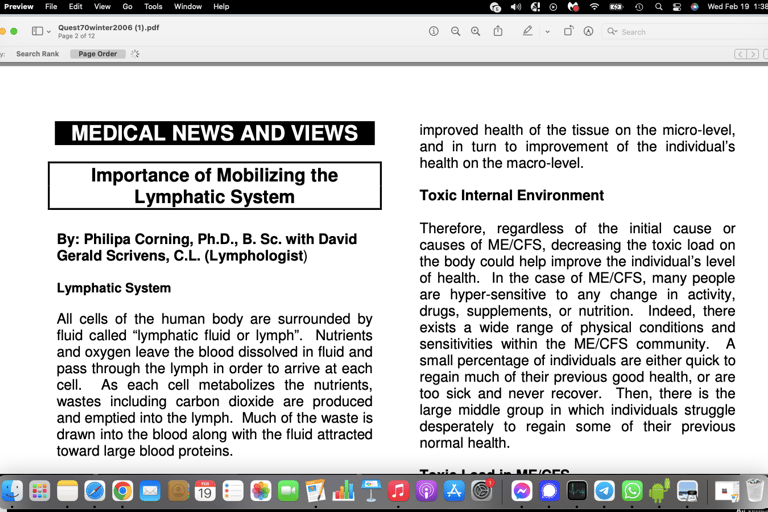Click the date and time clock
This screenshot has height=512, width=768.
click(x=737, y=7)
